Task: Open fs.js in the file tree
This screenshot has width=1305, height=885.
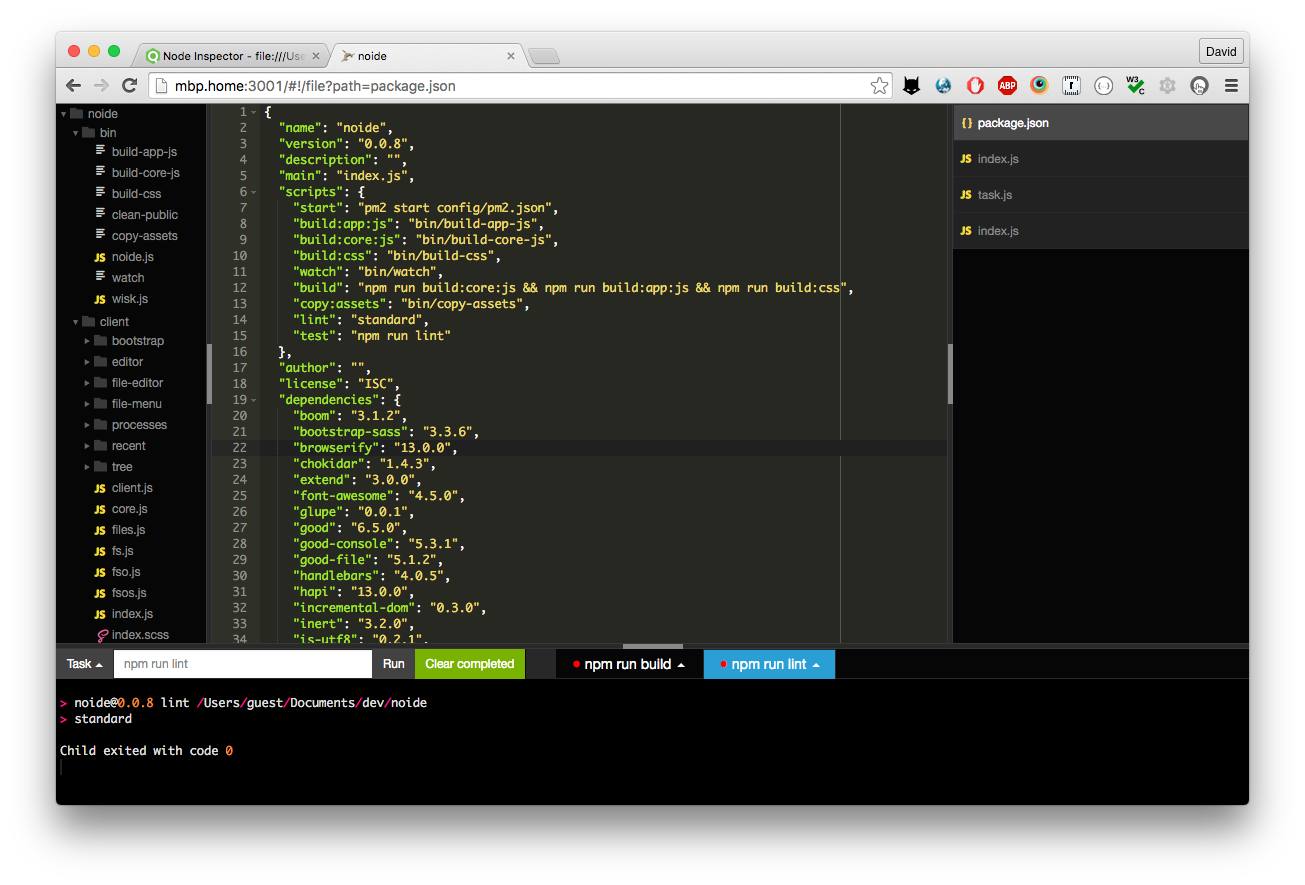Action: point(122,551)
